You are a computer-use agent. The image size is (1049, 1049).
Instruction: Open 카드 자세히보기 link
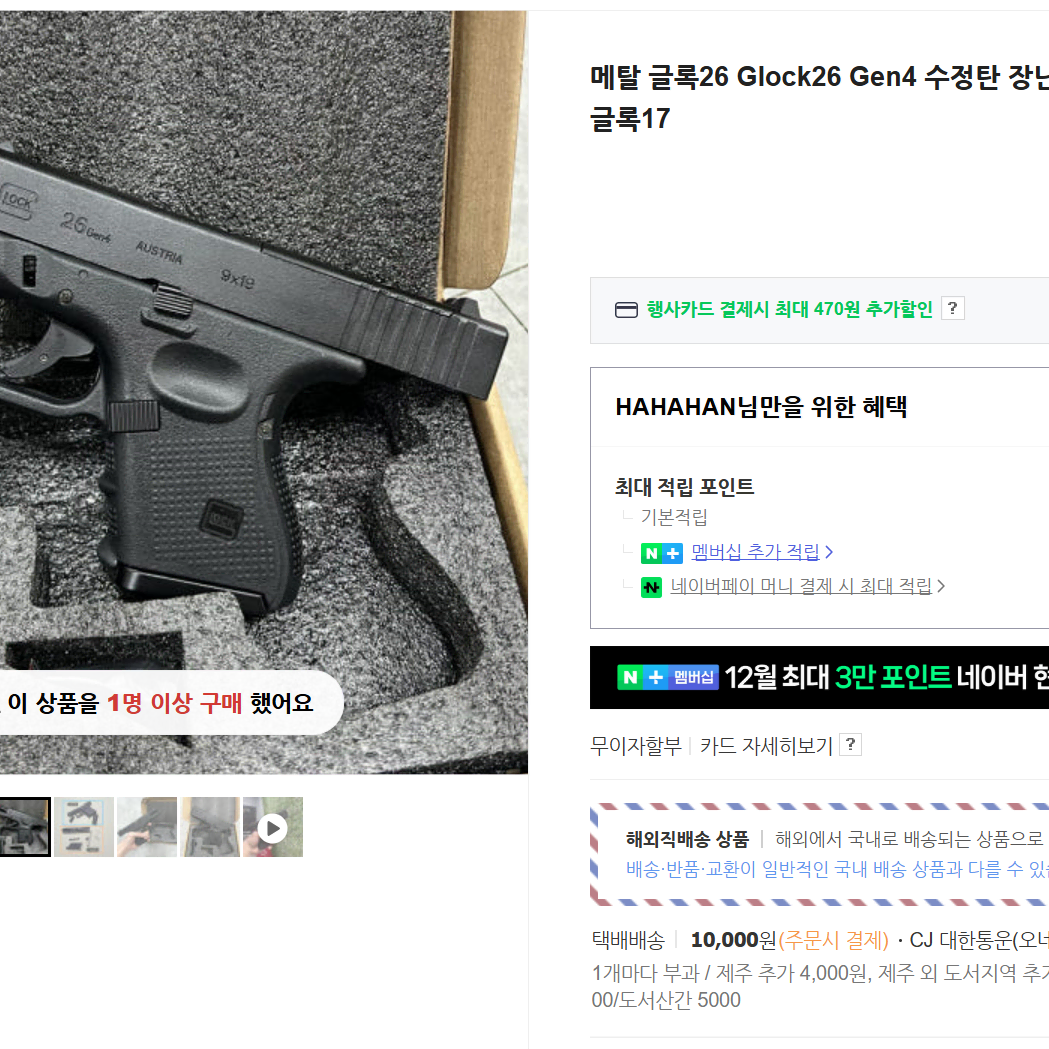[x=766, y=745]
